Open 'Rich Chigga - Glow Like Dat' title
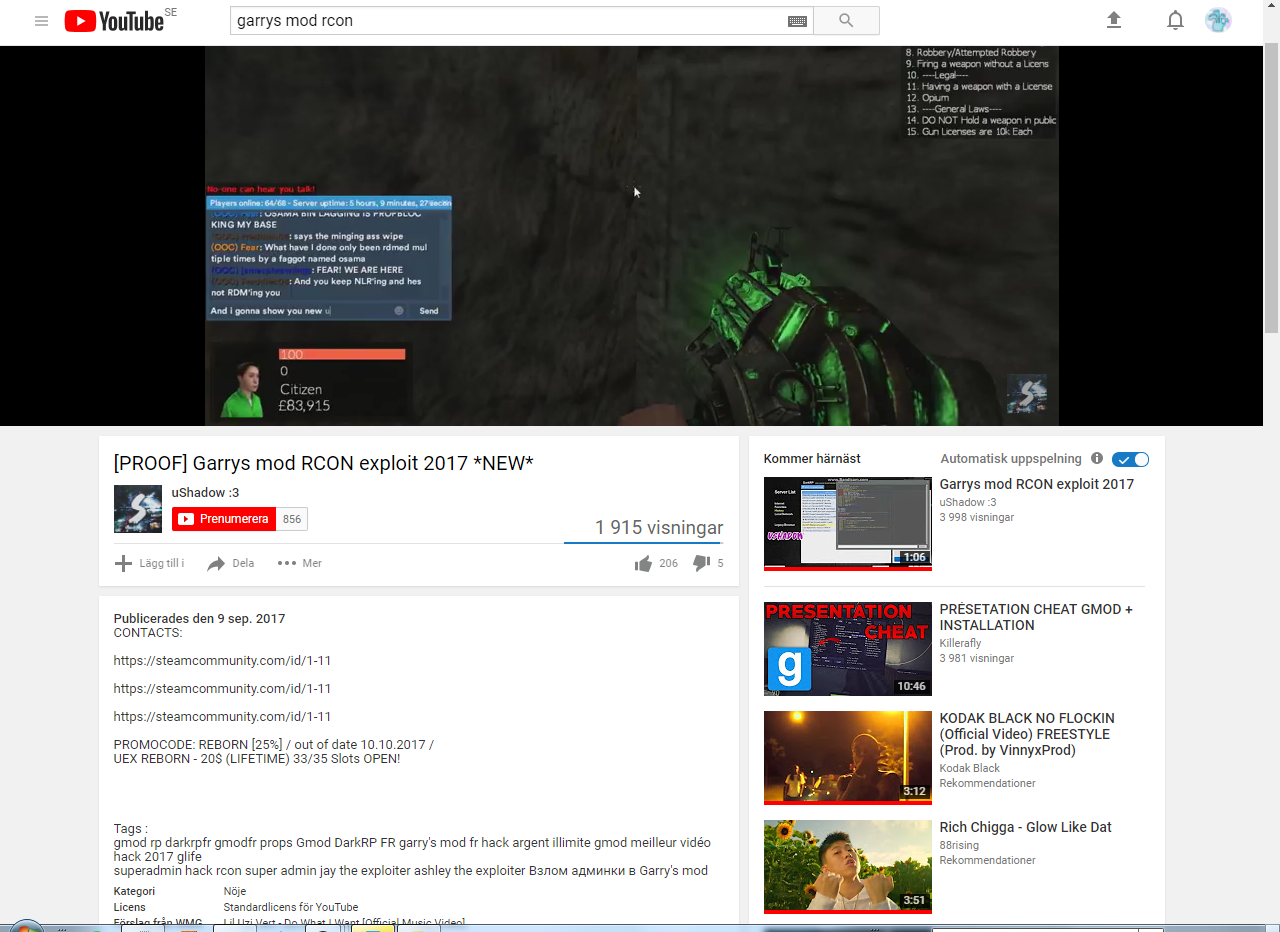Viewport: 1280px width, 932px height. point(1025,827)
